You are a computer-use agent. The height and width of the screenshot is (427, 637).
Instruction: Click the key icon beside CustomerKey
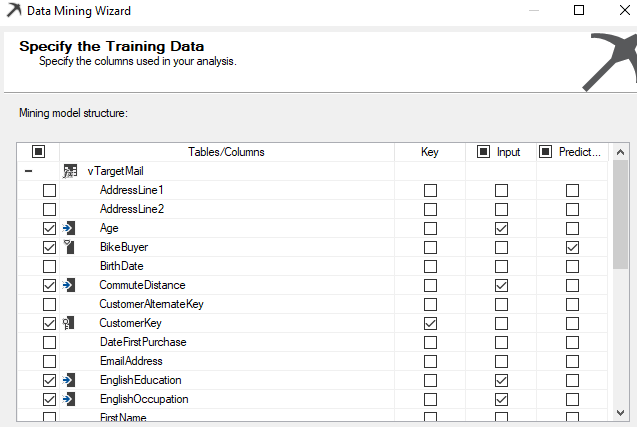pos(70,323)
